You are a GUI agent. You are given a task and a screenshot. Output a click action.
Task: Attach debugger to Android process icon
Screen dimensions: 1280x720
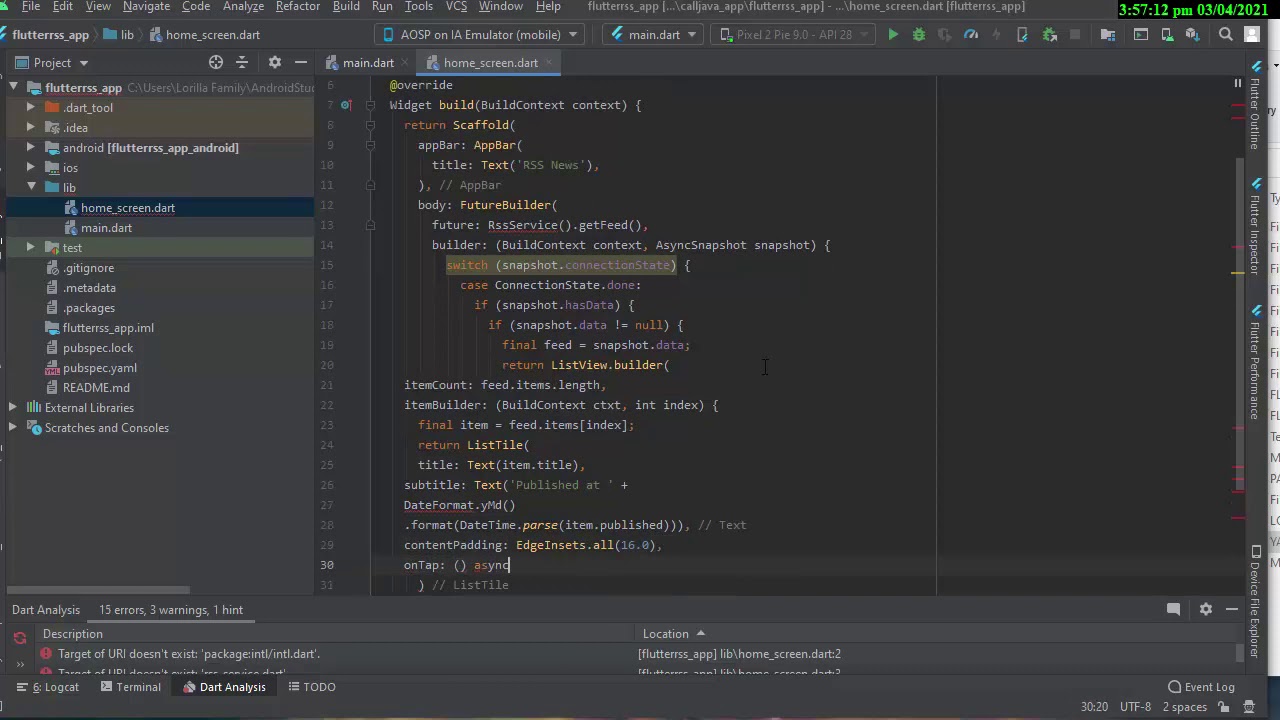[1049, 35]
